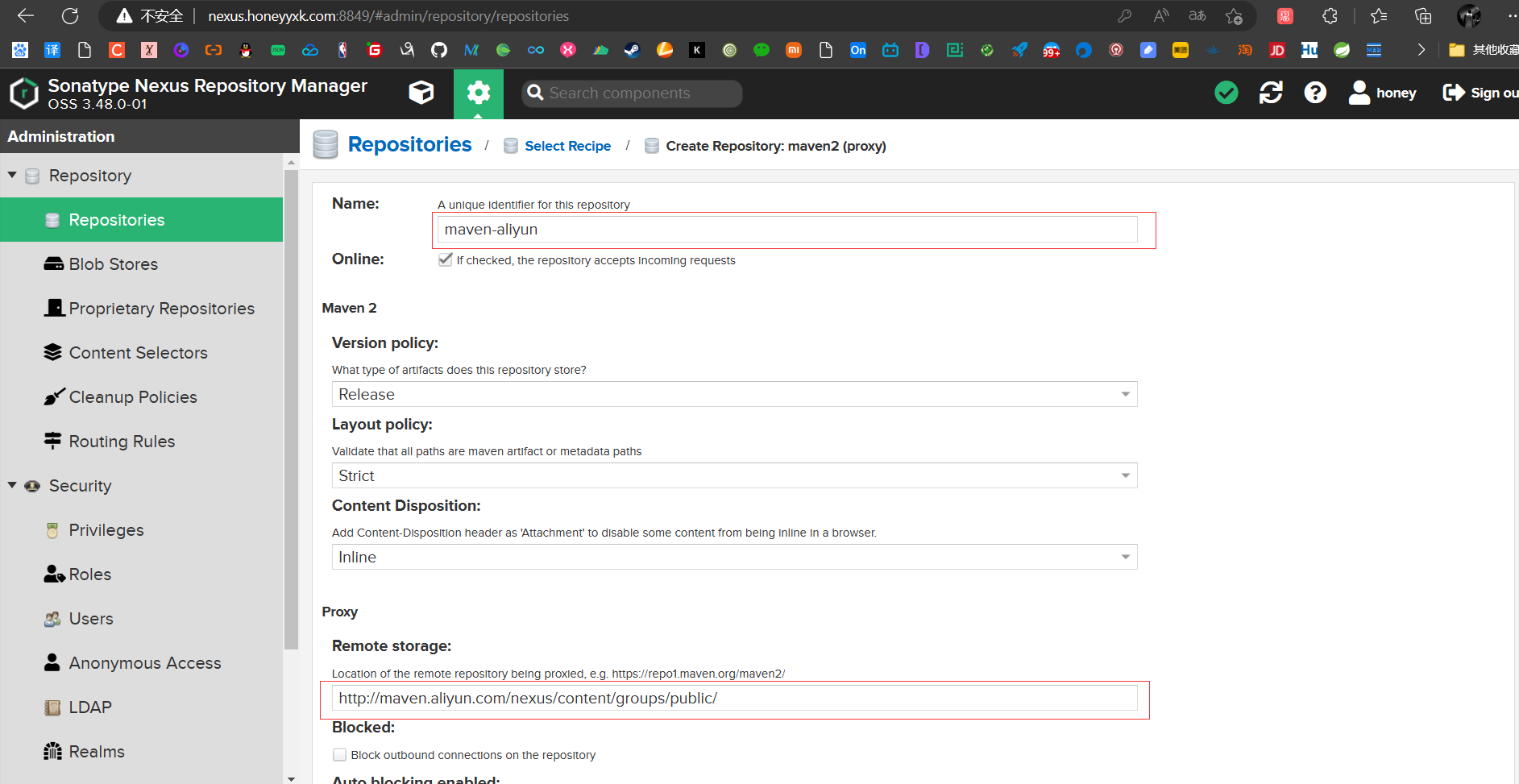Viewport: 1519px width, 784px height.
Task: Open the JSON tool bookmark icon
Action: click(278, 50)
